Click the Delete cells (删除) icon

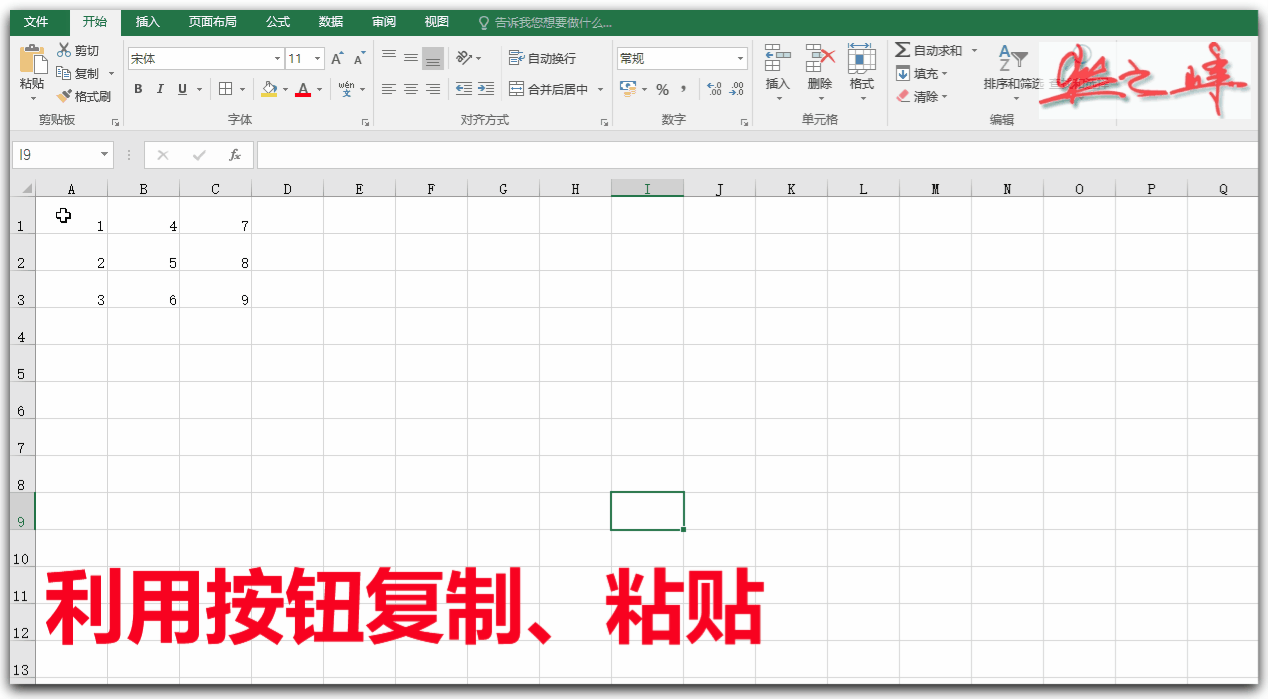pyautogui.click(x=820, y=59)
